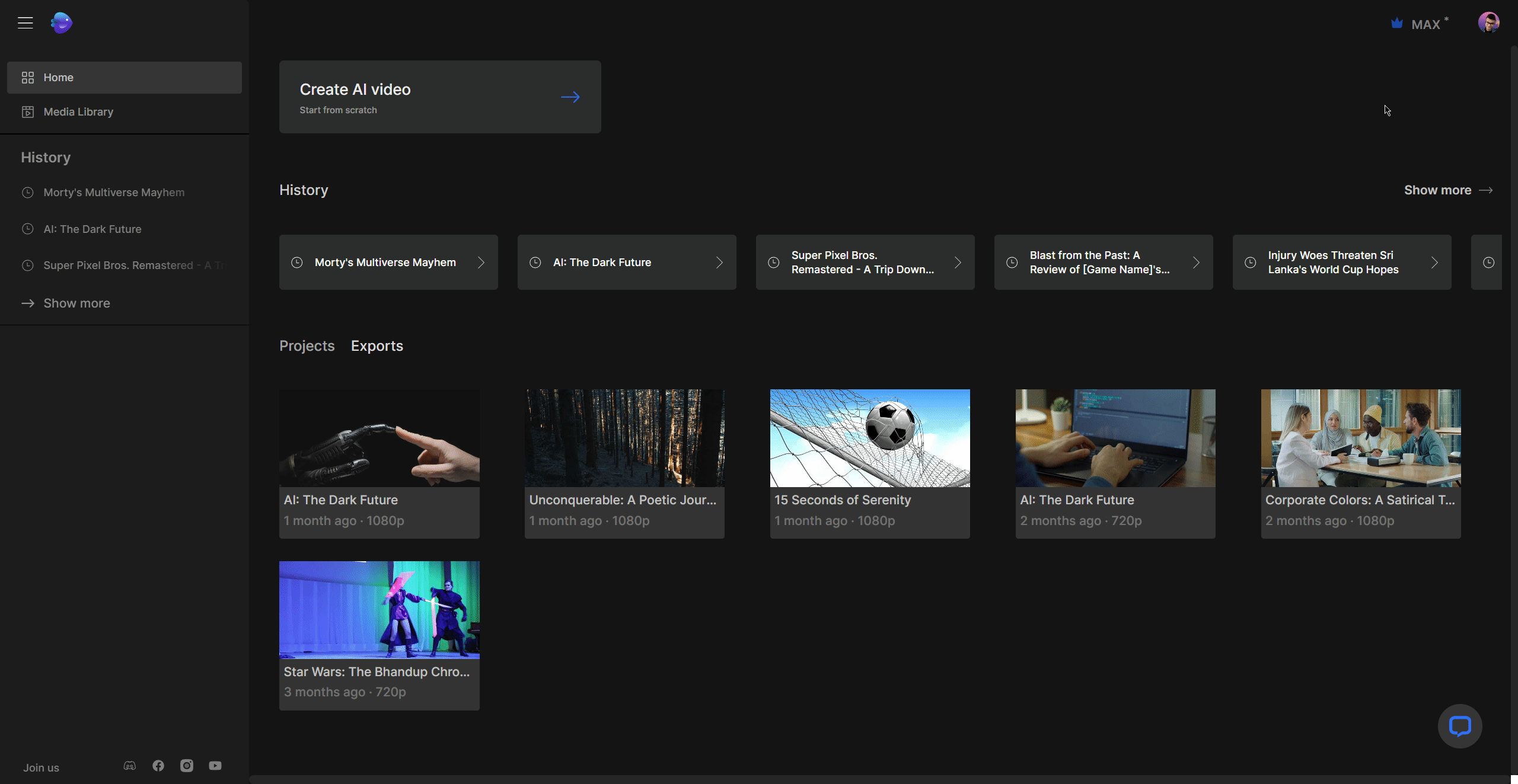Open Media Library in the sidebar
This screenshot has width=1518, height=784.
point(125,112)
